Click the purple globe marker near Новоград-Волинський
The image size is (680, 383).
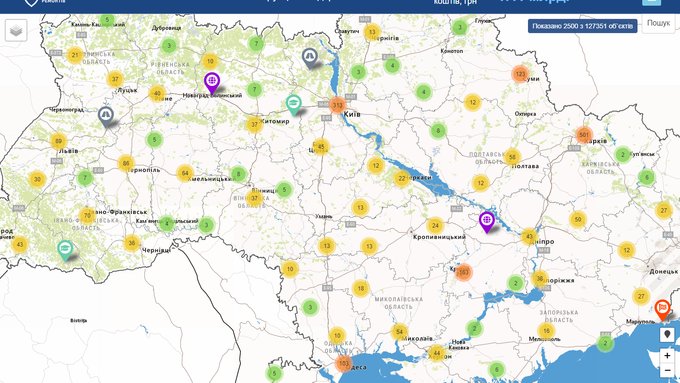212,83
